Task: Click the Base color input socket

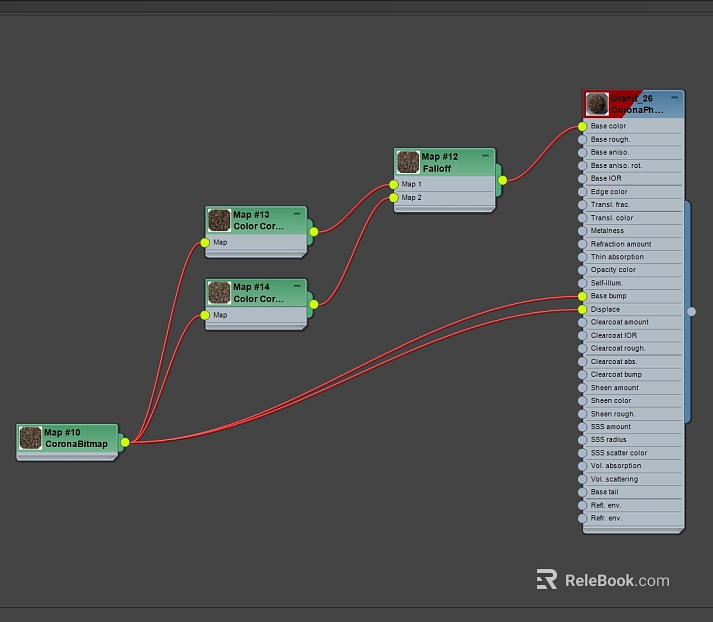Action: 582,126
